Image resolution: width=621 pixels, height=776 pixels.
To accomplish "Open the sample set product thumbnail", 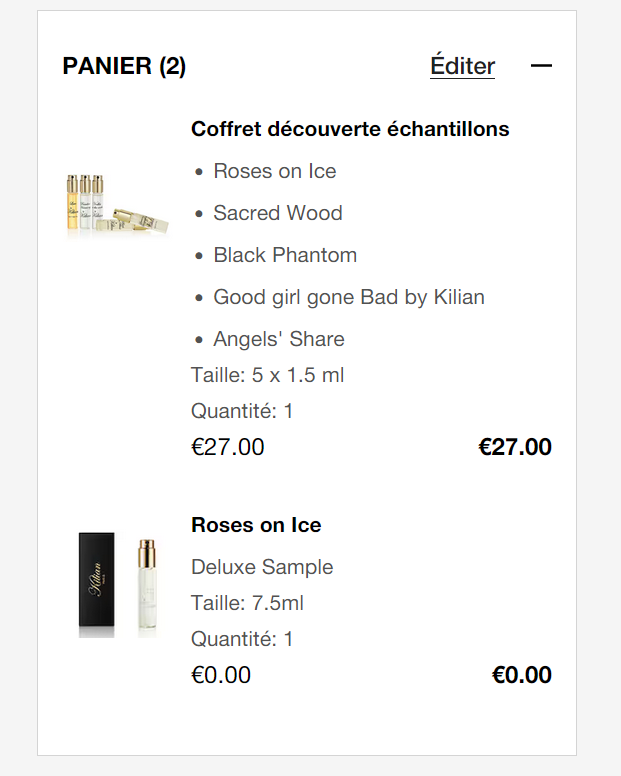I will [x=117, y=205].
